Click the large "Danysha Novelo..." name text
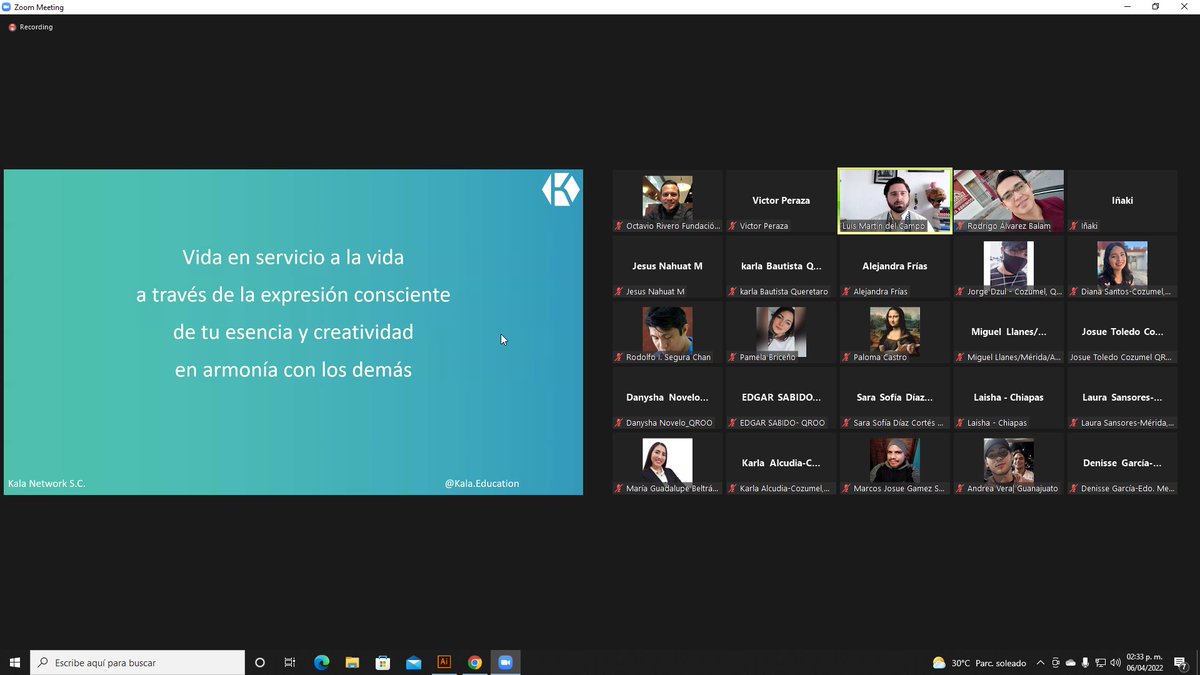Viewport: 1200px width, 675px height. (x=667, y=397)
